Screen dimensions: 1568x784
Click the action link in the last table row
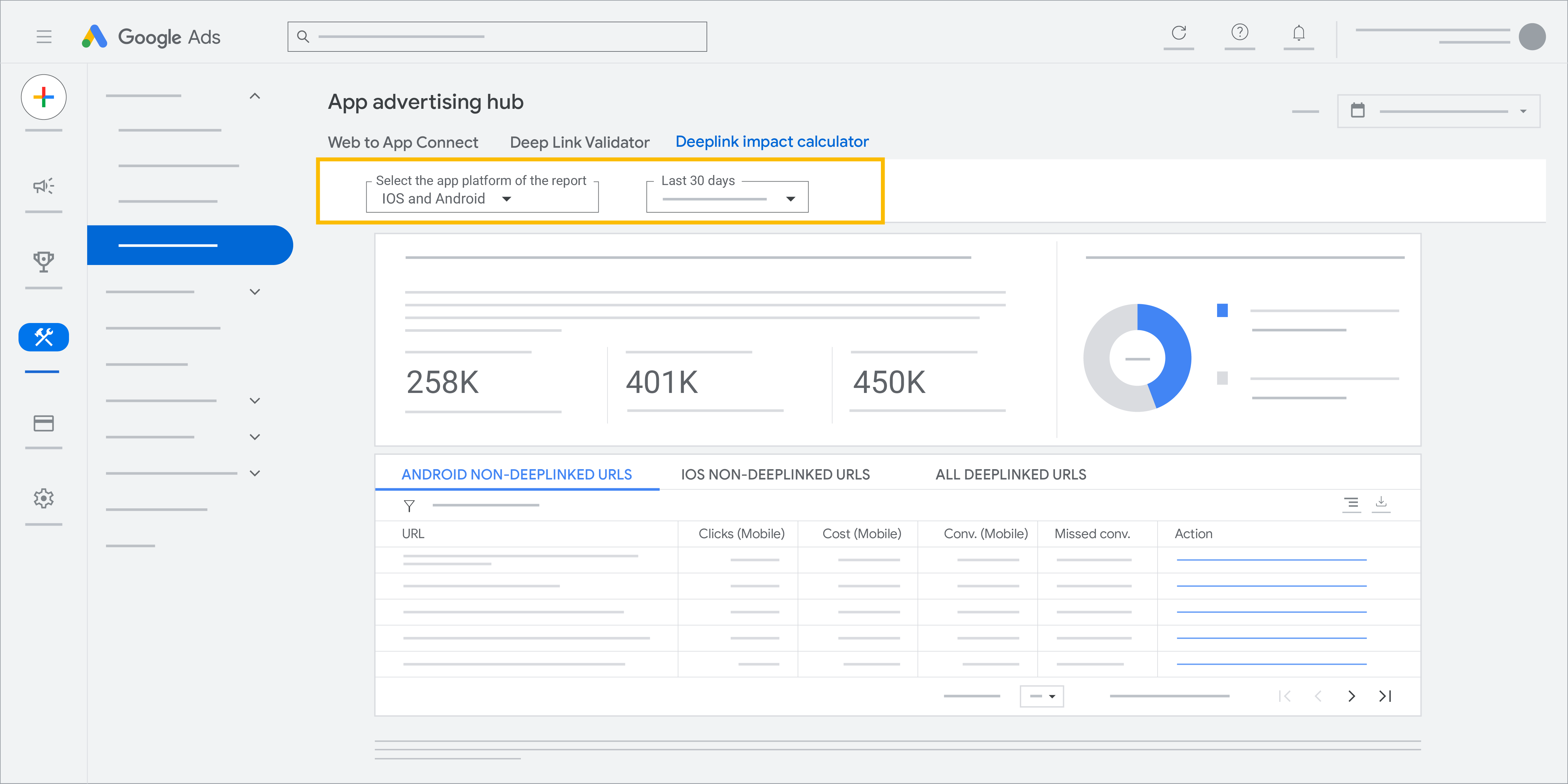pos(1271,664)
